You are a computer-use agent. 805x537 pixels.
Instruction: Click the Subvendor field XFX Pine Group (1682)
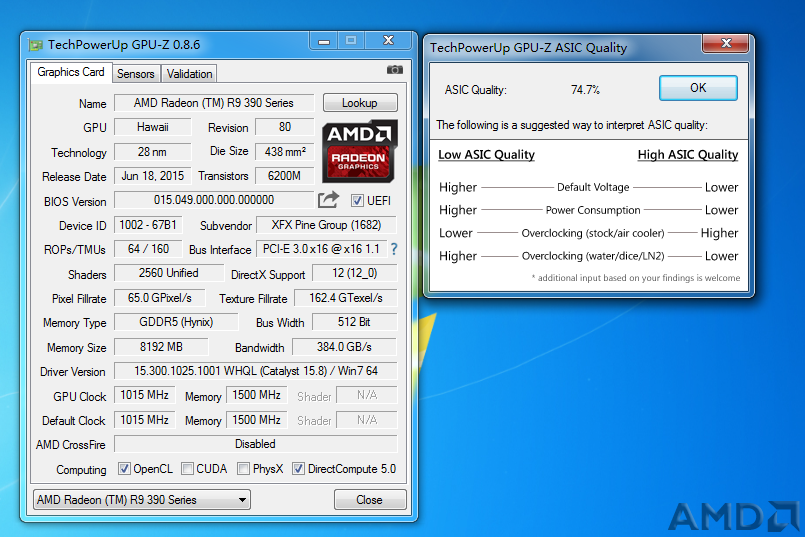(327, 225)
